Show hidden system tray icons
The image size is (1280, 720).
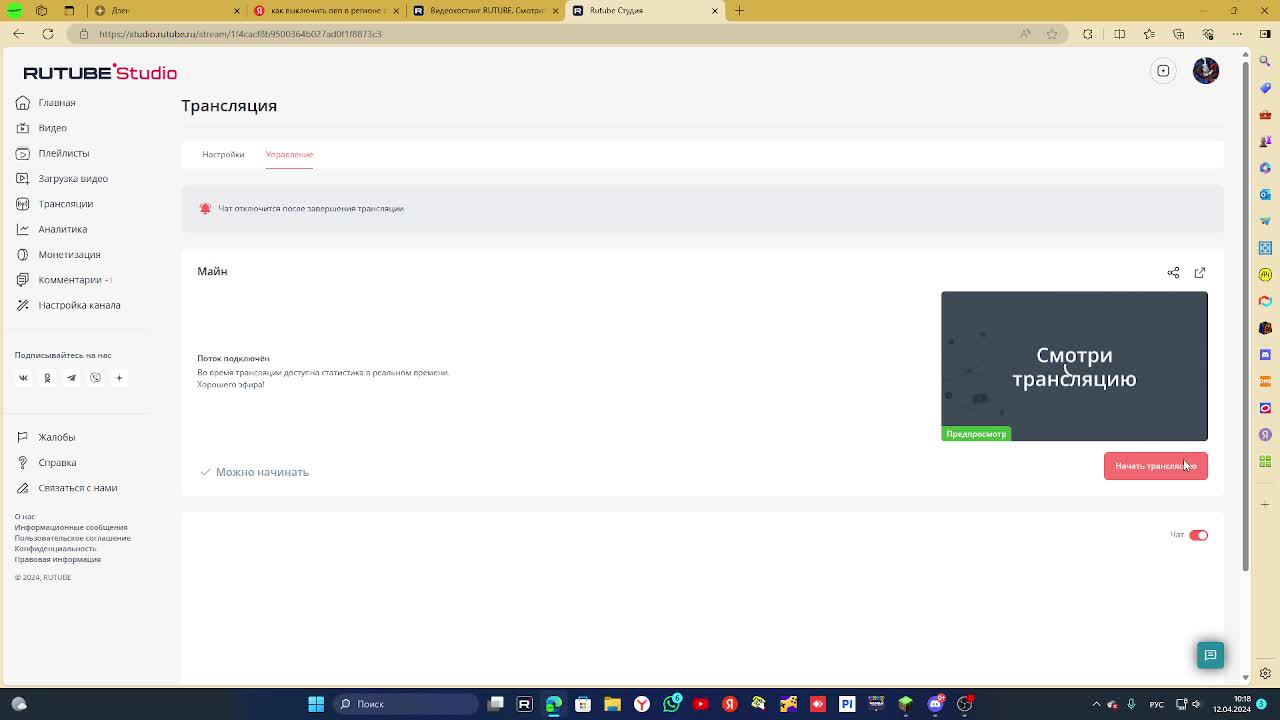point(1097,704)
